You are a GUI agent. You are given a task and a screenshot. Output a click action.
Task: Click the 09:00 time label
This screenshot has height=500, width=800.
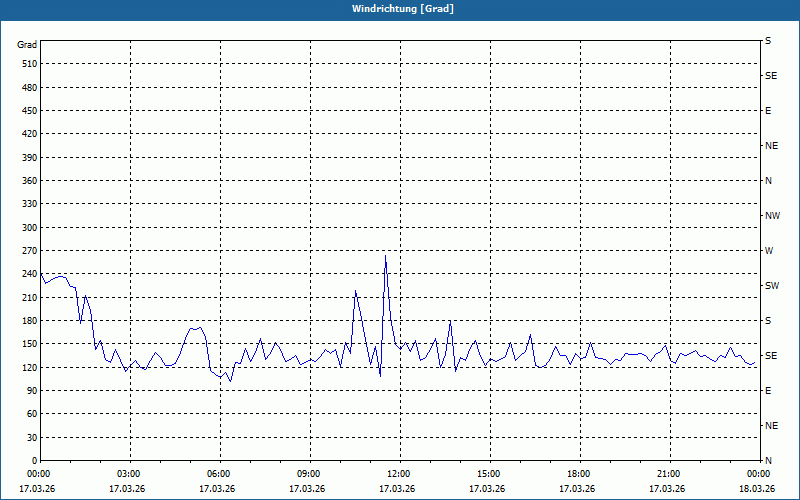point(309,474)
